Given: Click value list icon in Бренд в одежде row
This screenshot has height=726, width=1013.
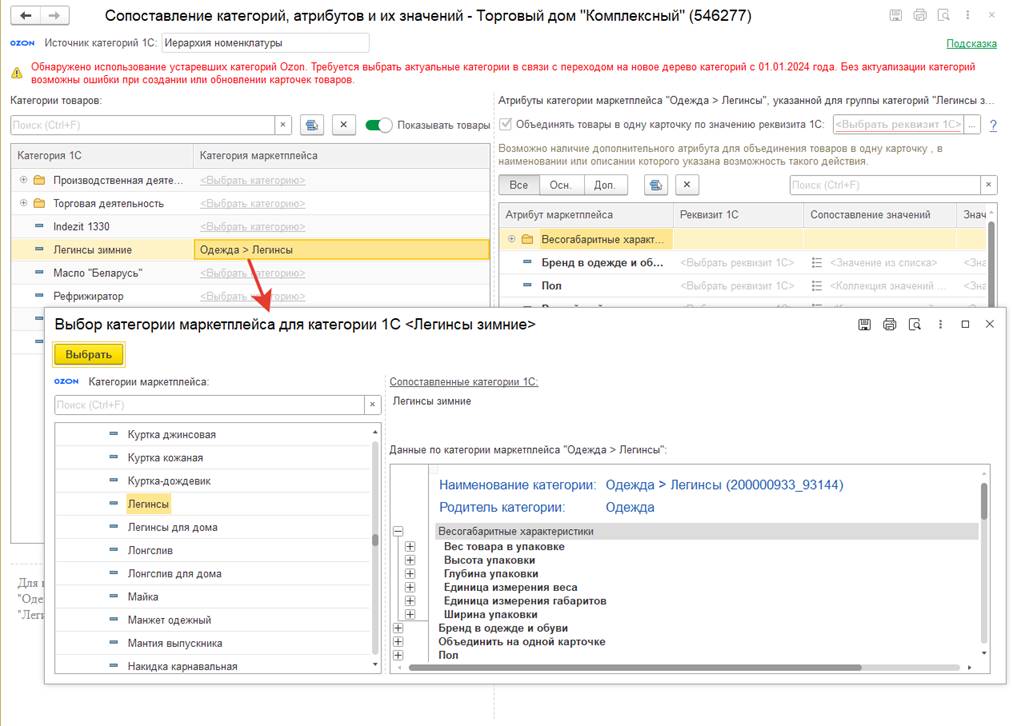Looking at the screenshot, I should pyautogui.click(x=817, y=262).
